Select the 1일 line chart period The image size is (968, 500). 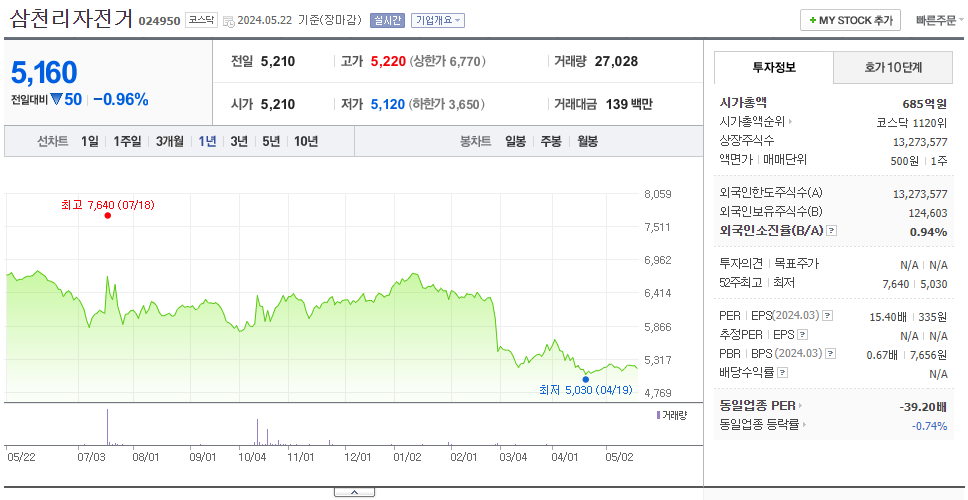tap(90, 141)
